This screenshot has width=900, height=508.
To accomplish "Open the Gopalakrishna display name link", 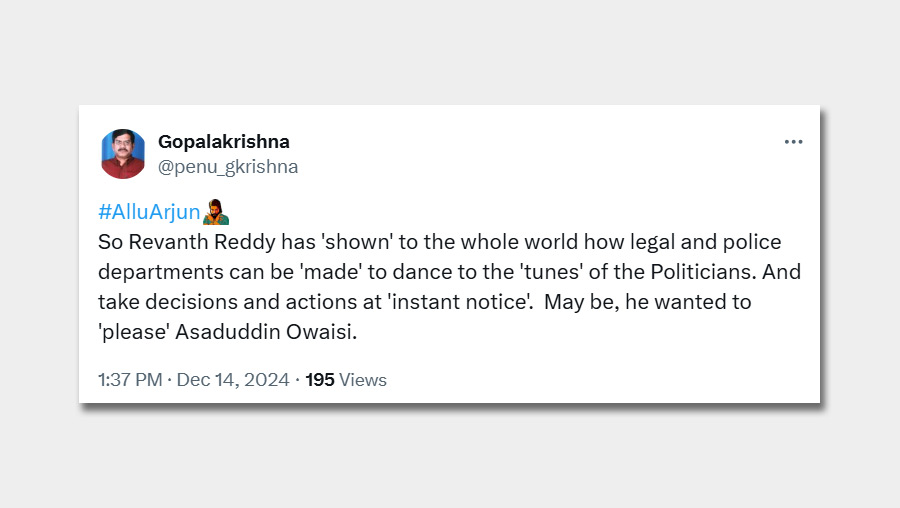I will [223, 142].
